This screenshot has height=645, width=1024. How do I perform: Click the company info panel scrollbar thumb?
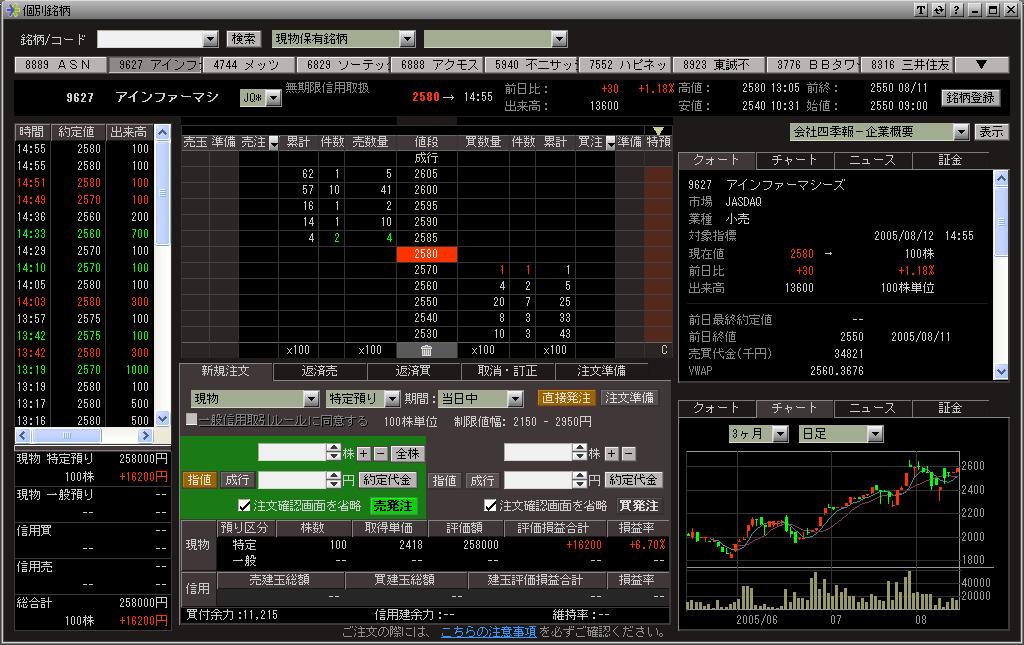click(x=1001, y=222)
